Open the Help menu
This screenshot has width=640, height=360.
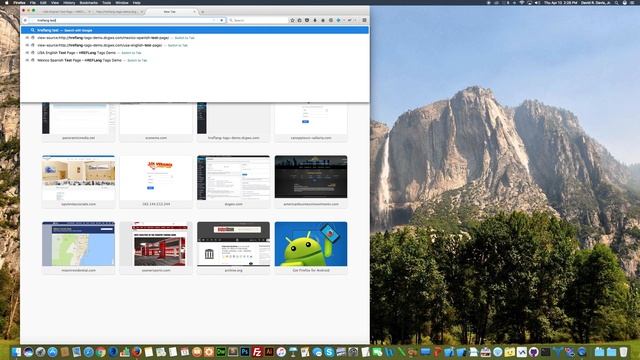click(137, 2)
